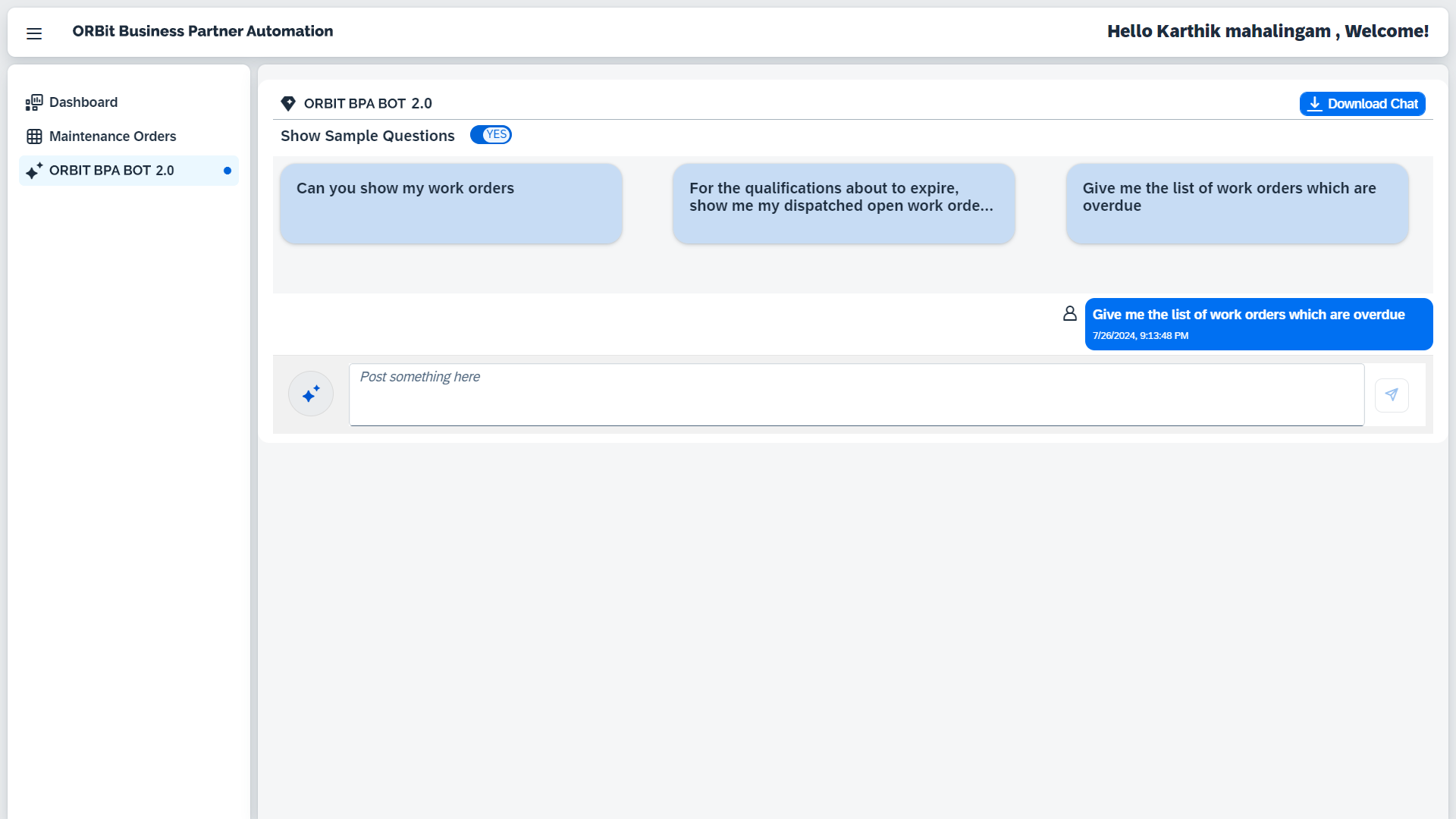
Task: Click the overdue work orders chat bubble
Action: (1258, 324)
